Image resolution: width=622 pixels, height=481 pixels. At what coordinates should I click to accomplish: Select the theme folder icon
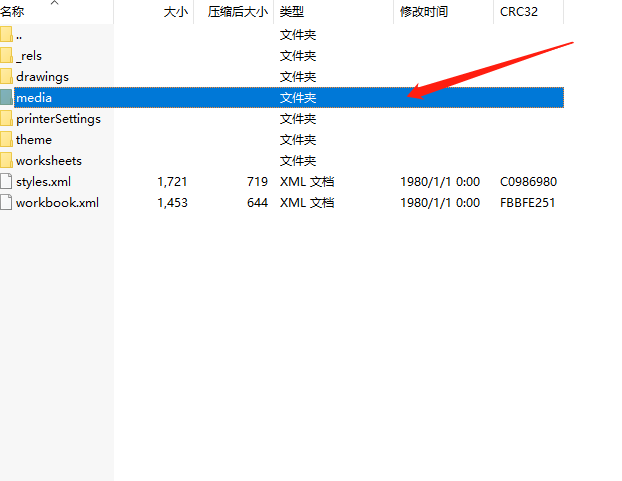pyautogui.click(x=6, y=140)
